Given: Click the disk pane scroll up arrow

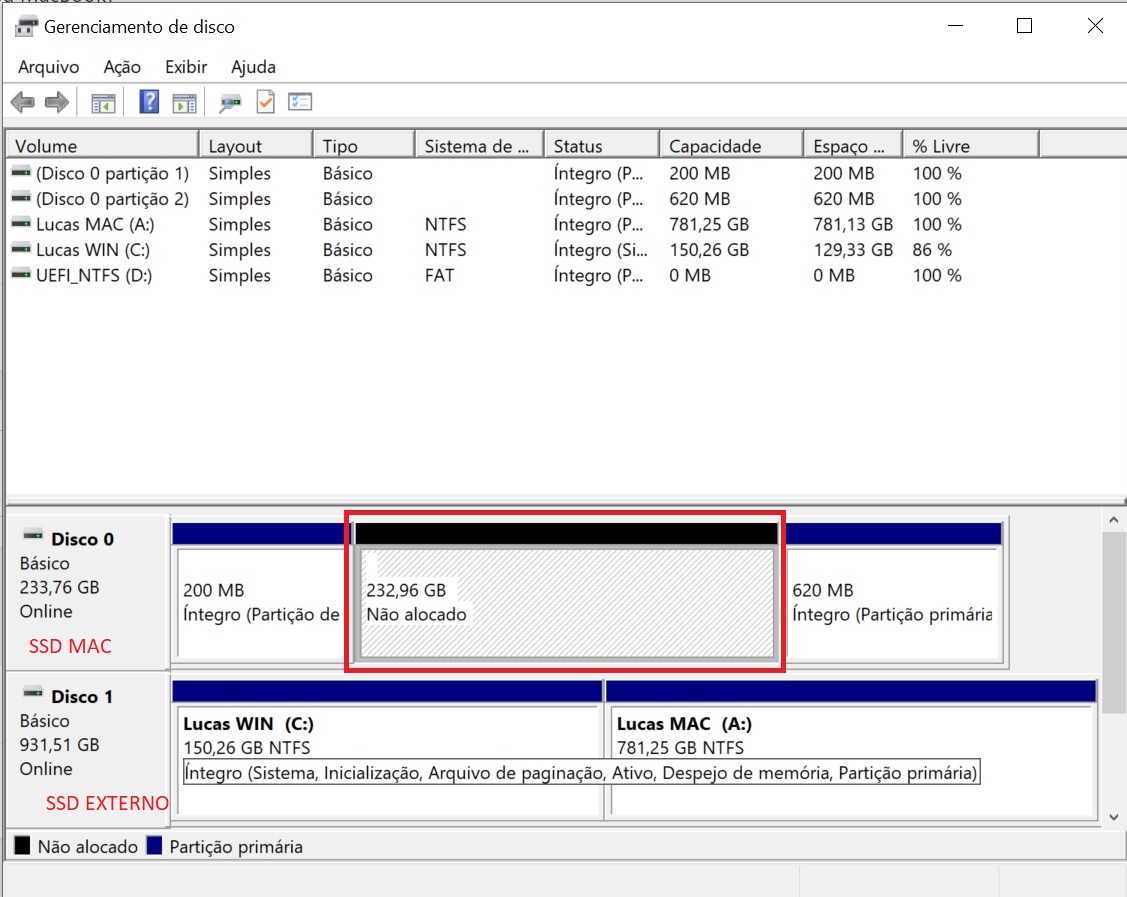Looking at the screenshot, I should [x=1113, y=520].
